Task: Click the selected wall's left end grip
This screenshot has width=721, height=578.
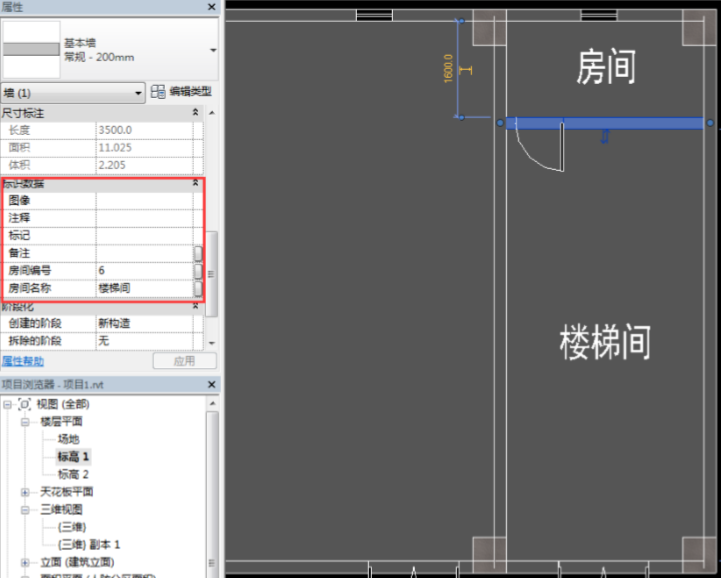Action: point(500,123)
